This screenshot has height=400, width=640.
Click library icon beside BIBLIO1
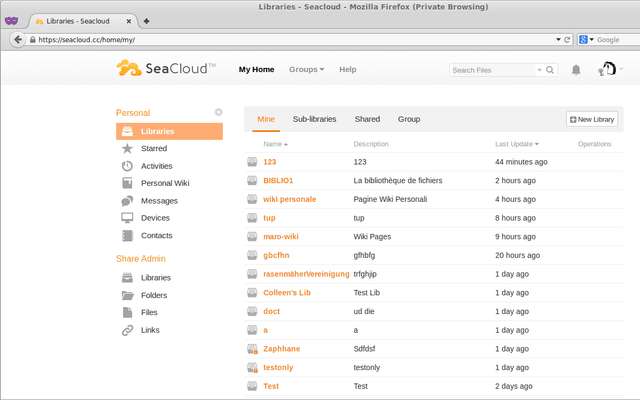click(252, 180)
